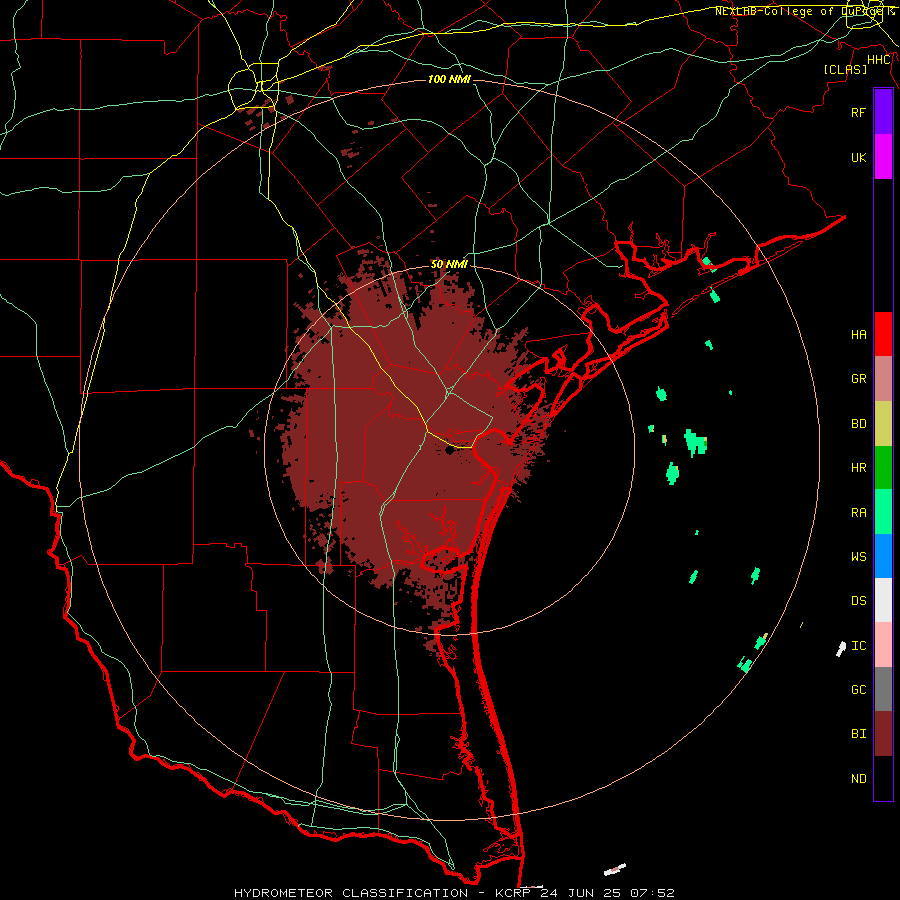Click the GR legend label

click(x=858, y=379)
